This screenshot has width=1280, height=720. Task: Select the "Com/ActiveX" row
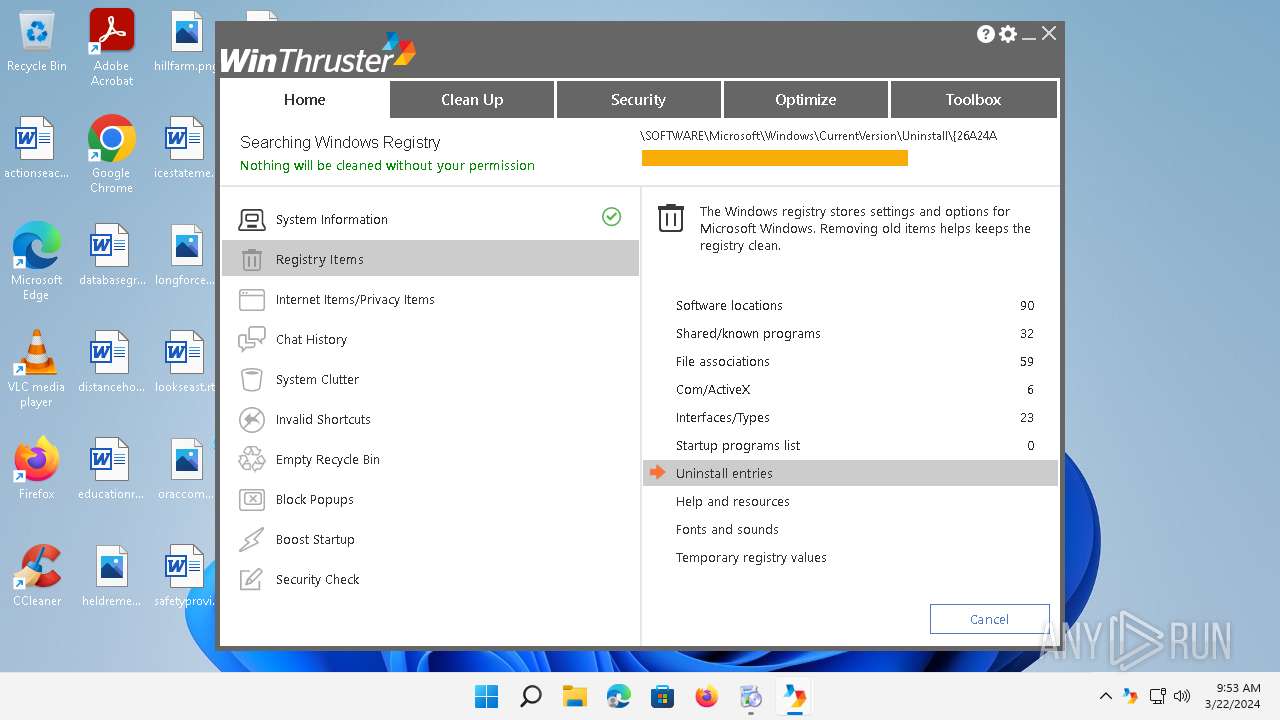850,390
